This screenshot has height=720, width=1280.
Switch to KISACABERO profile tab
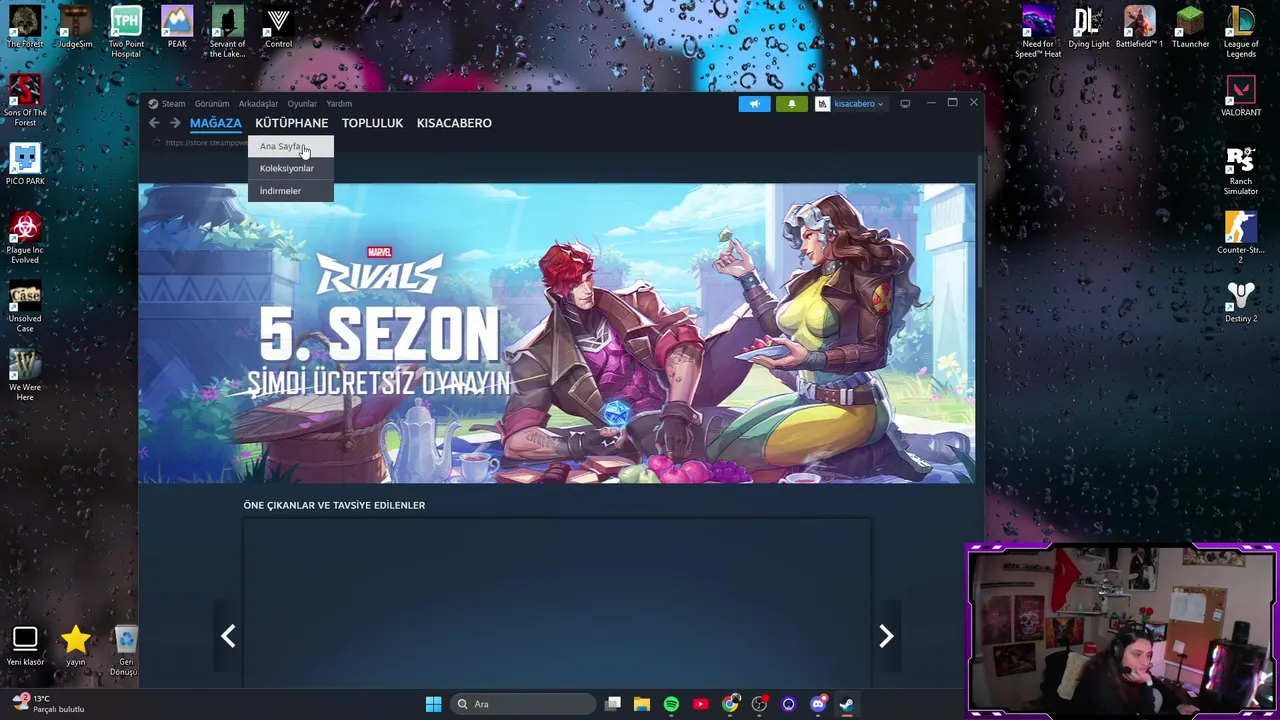pos(454,123)
